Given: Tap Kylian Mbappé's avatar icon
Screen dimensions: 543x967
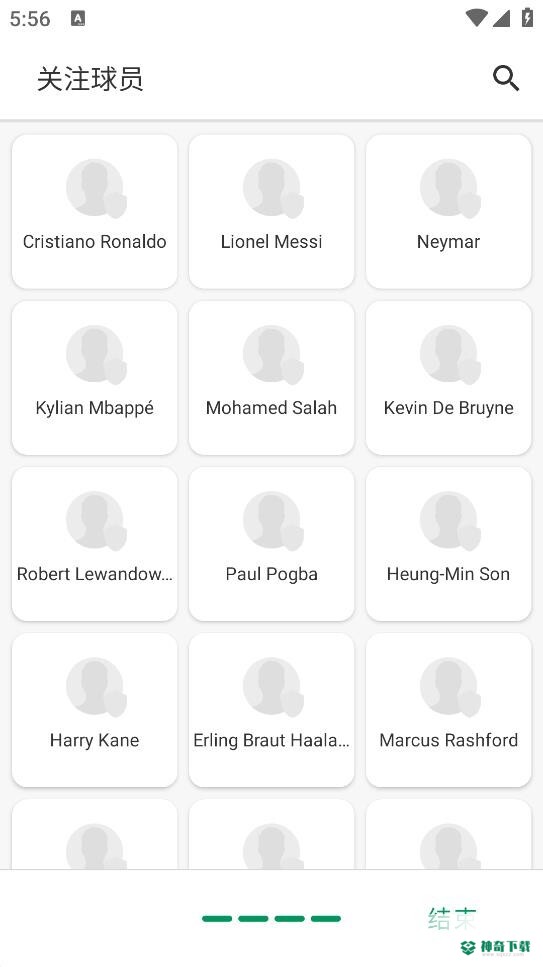Looking at the screenshot, I should pos(96,355).
